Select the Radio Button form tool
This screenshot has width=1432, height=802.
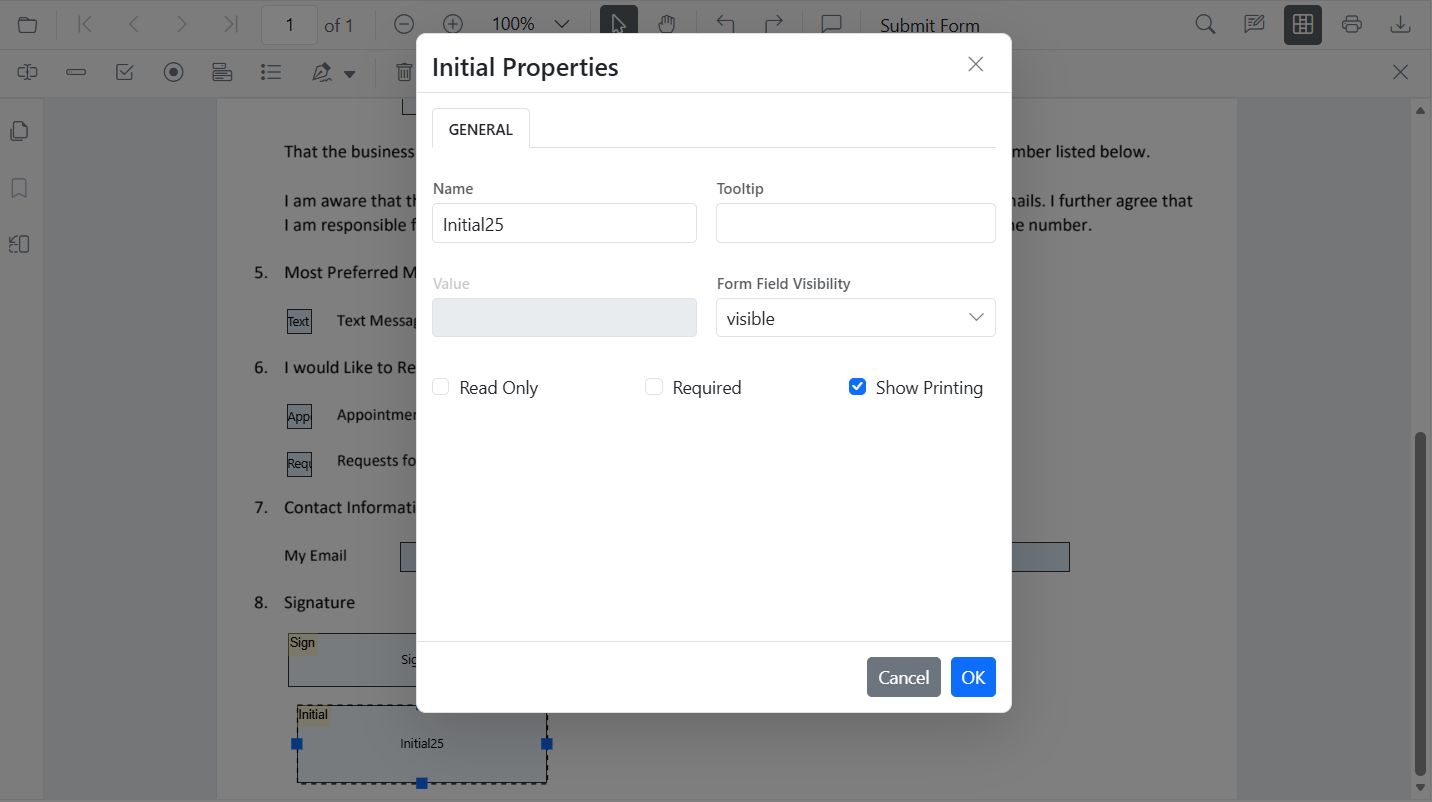coord(173,71)
